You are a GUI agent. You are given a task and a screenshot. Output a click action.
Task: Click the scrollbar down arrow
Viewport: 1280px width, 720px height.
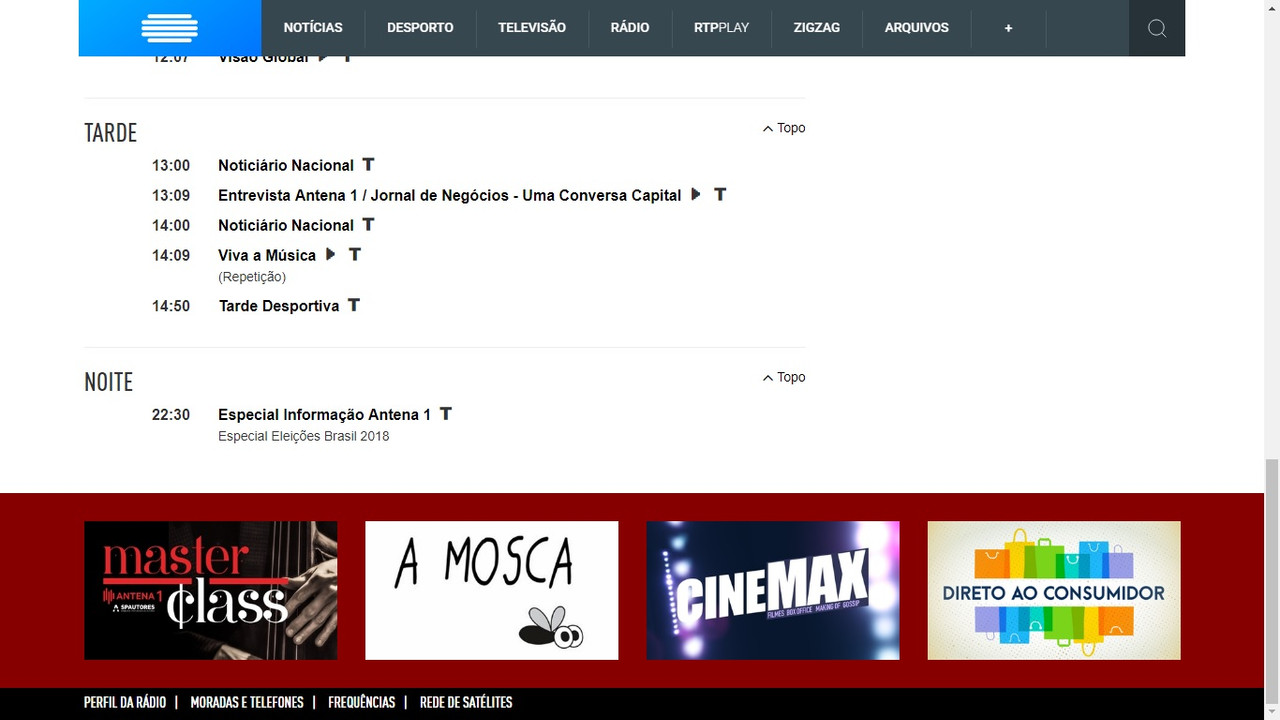coord(1272,712)
